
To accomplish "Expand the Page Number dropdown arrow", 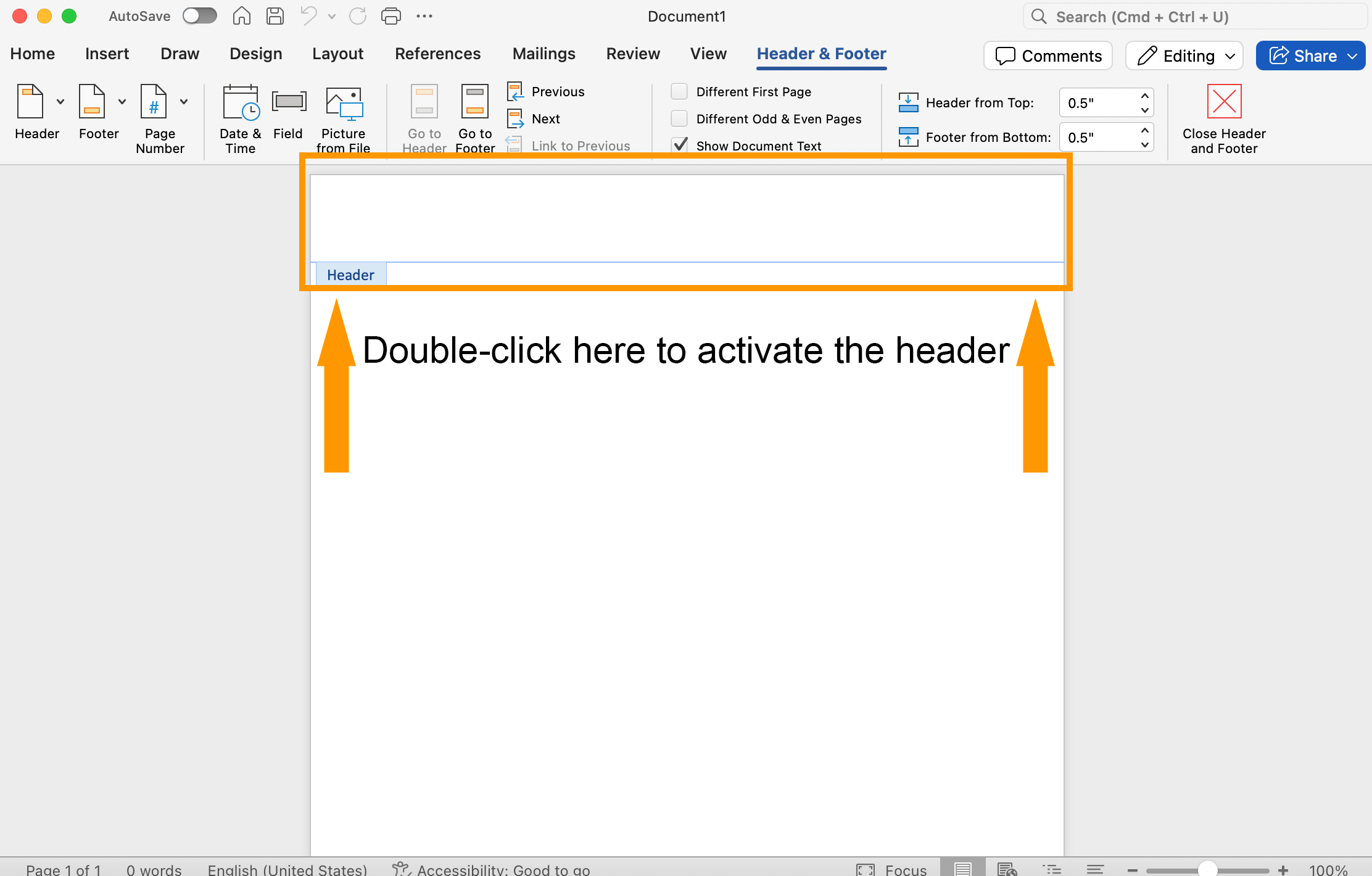I will 184,102.
